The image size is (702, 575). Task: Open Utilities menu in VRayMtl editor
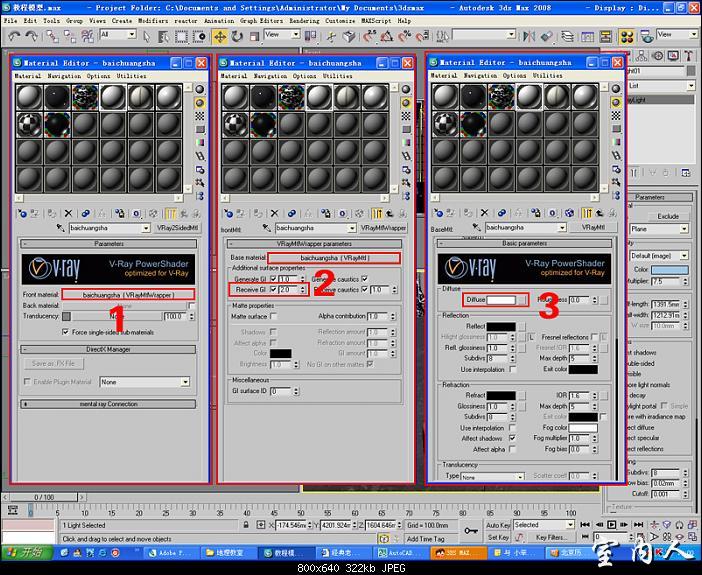click(548, 76)
